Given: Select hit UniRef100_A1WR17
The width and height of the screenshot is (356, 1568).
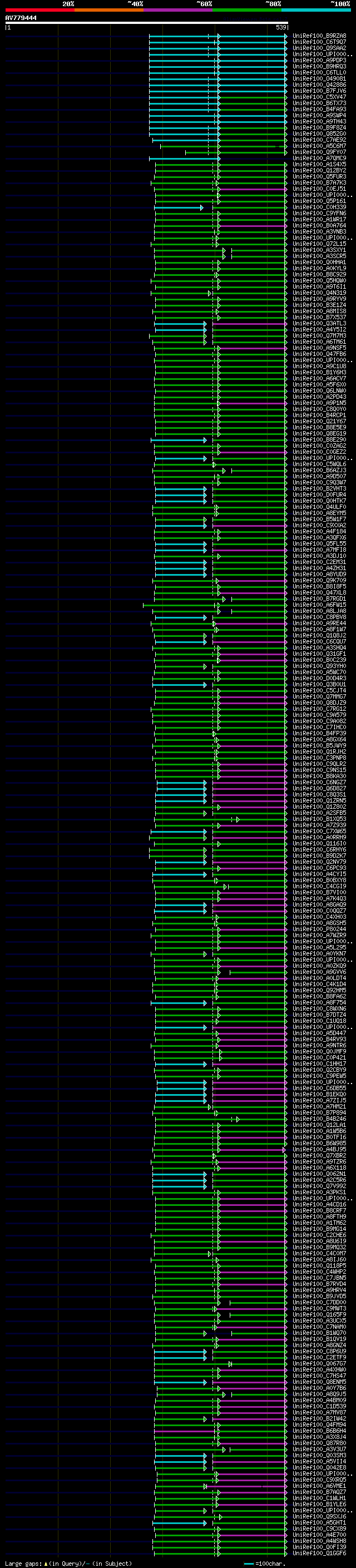Looking at the screenshot, I should click(x=319, y=220).
